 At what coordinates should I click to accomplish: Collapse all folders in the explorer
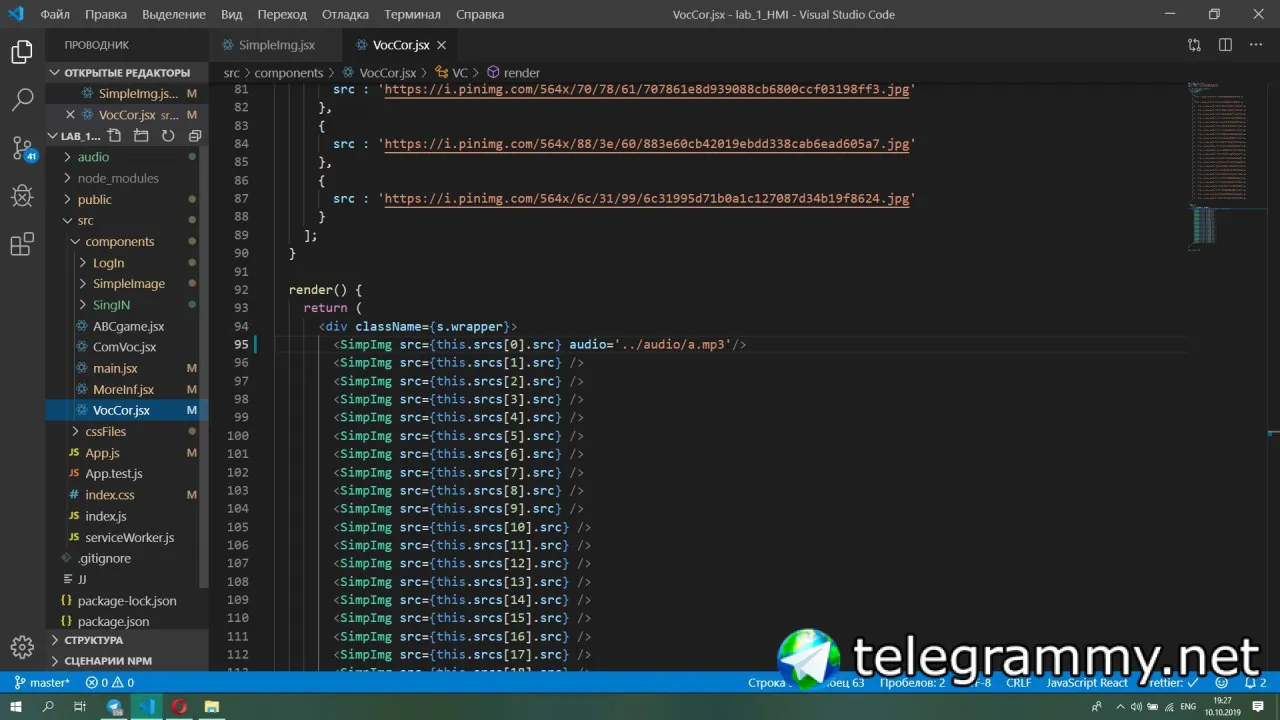pyautogui.click(x=195, y=136)
